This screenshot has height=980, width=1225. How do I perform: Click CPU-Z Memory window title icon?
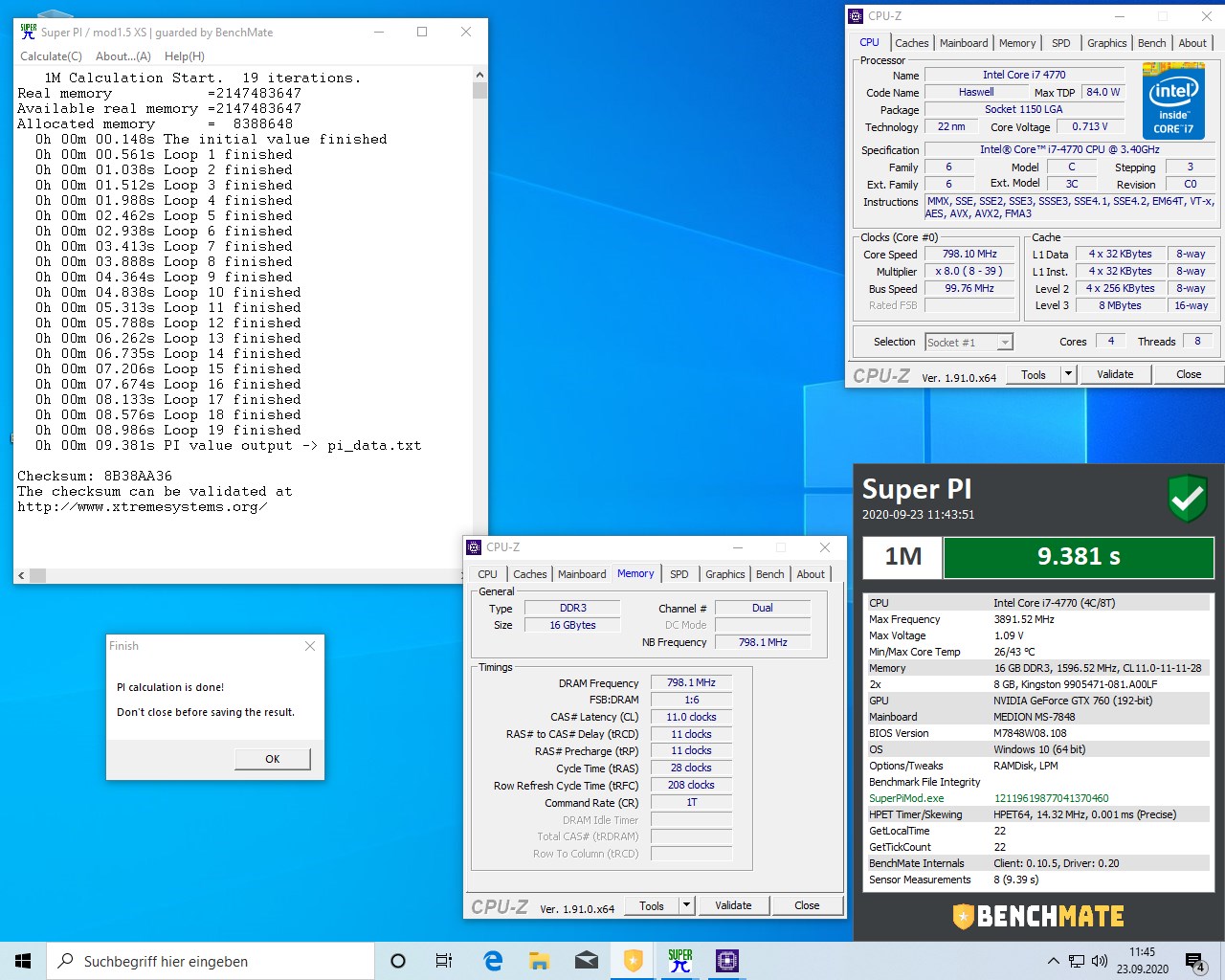pyautogui.click(x=474, y=547)
